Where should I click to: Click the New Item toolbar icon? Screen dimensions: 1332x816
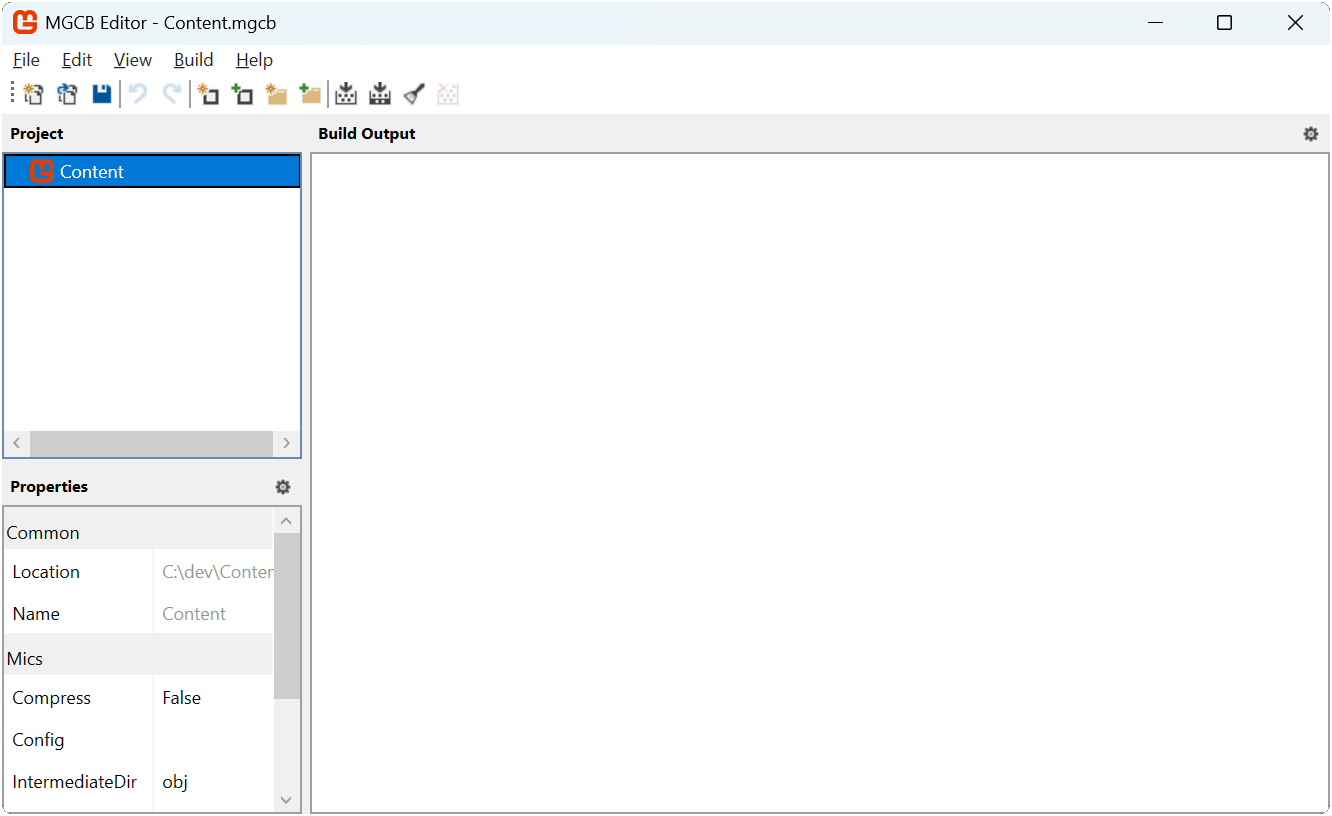tap(208, 94)
